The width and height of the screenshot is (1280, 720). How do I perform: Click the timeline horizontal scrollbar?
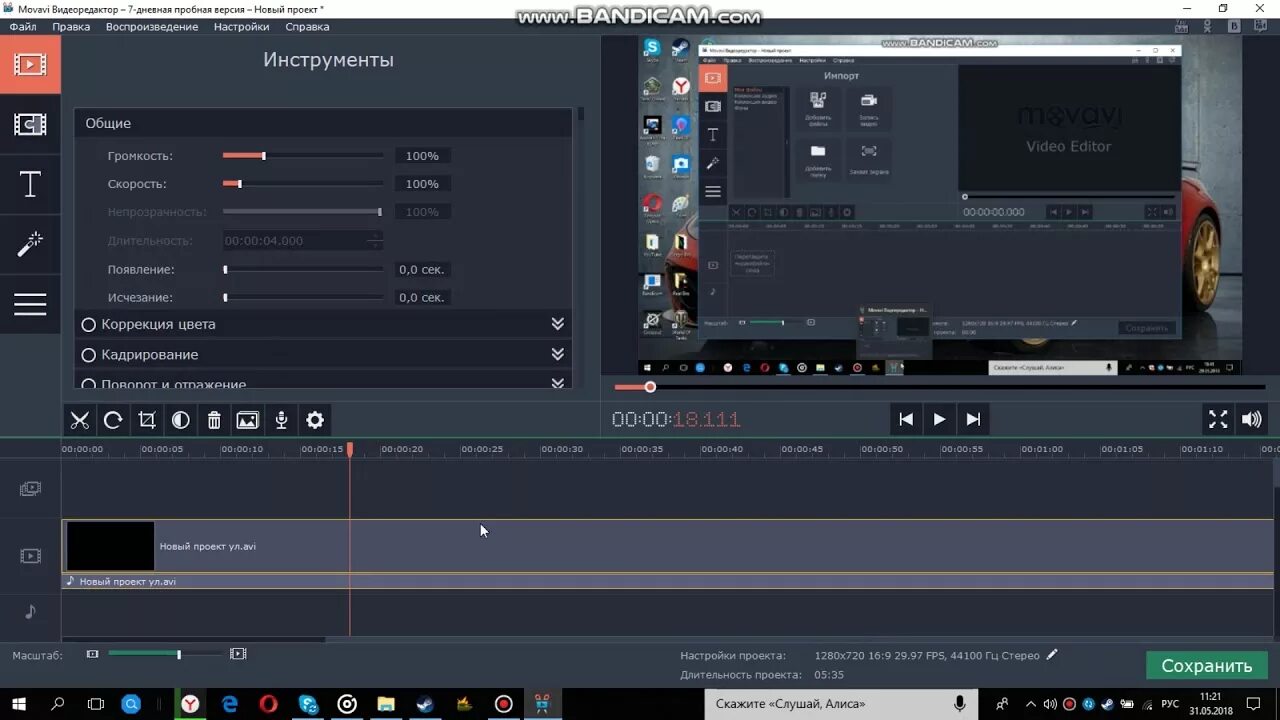(193, 640)
